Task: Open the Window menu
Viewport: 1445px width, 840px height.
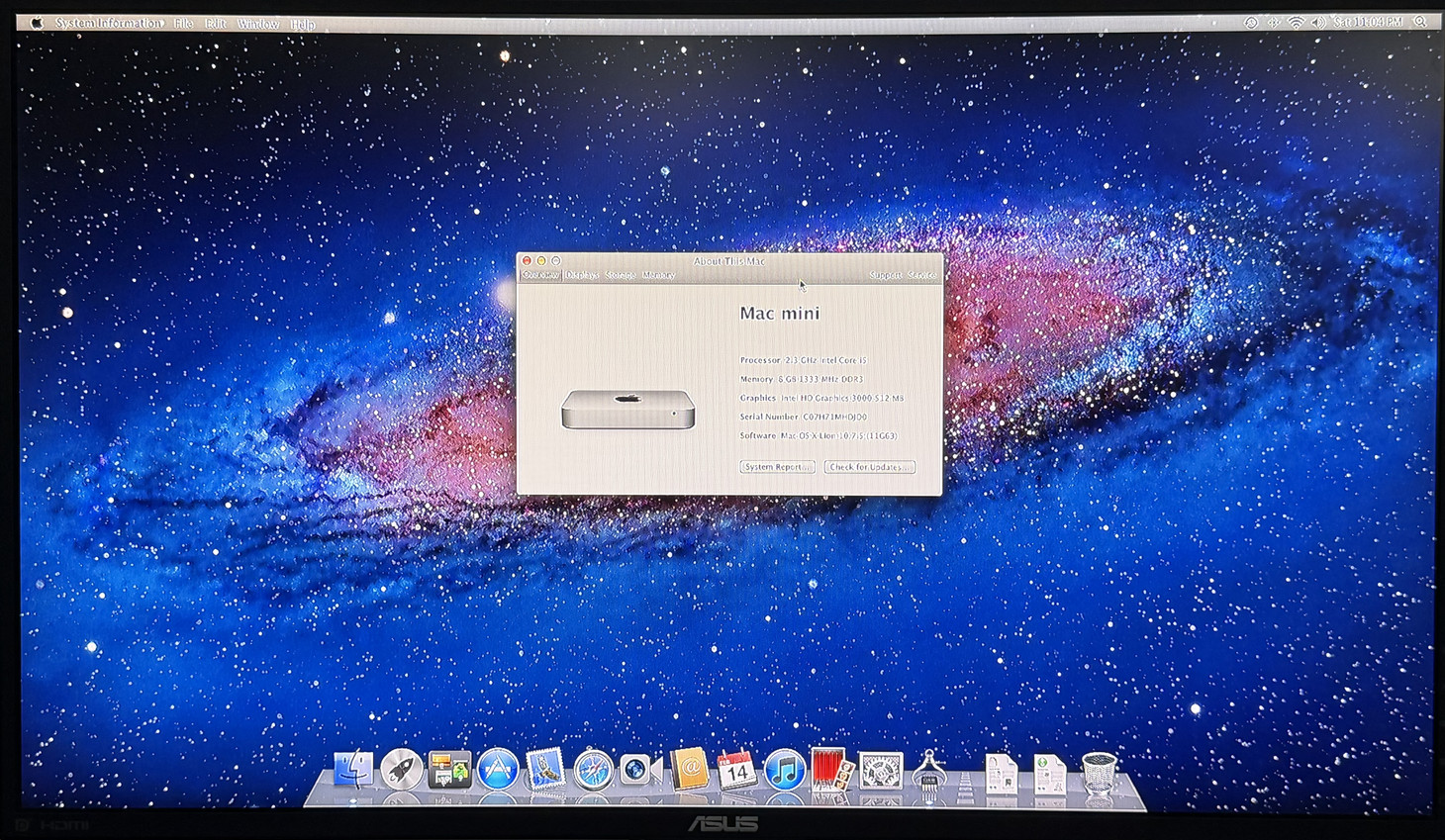Action: (258, 23)
